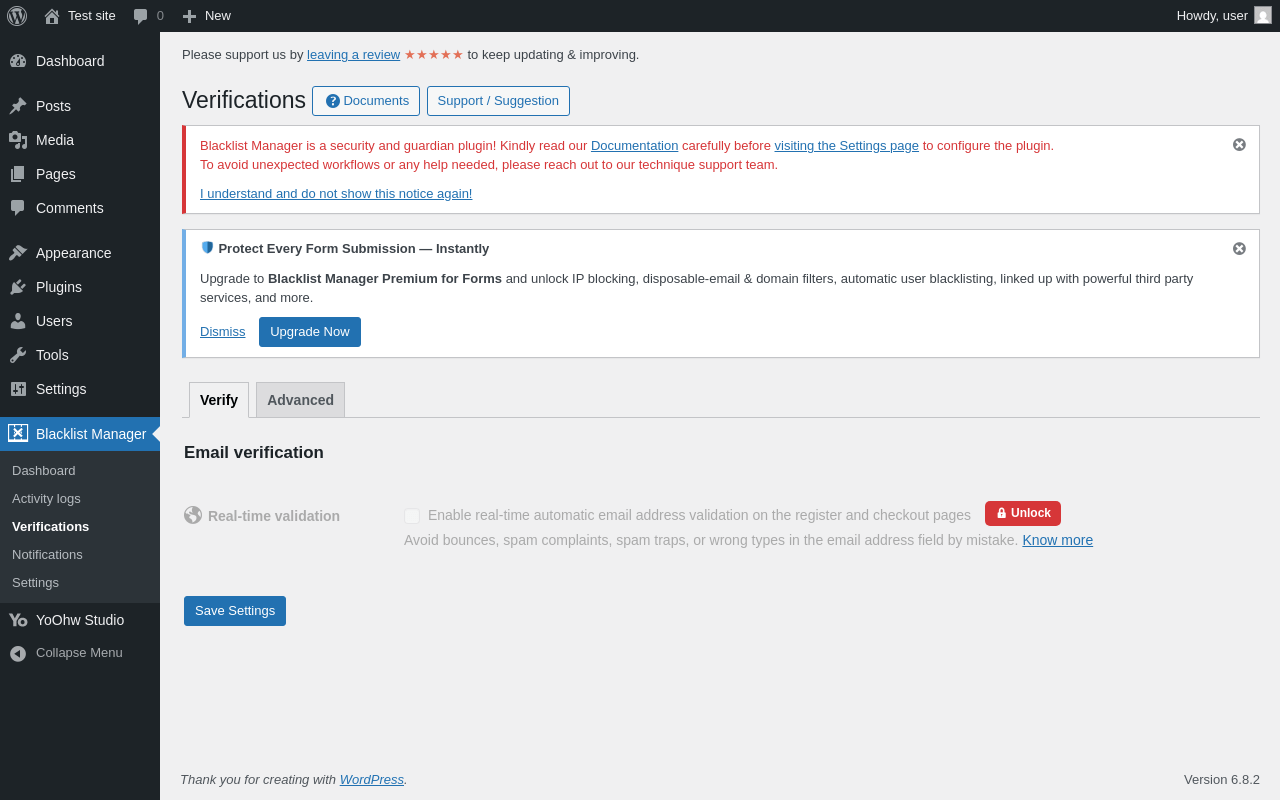Click the Real-time validation label
Viewport: 1280px width, 800px height.
point(274,516)
